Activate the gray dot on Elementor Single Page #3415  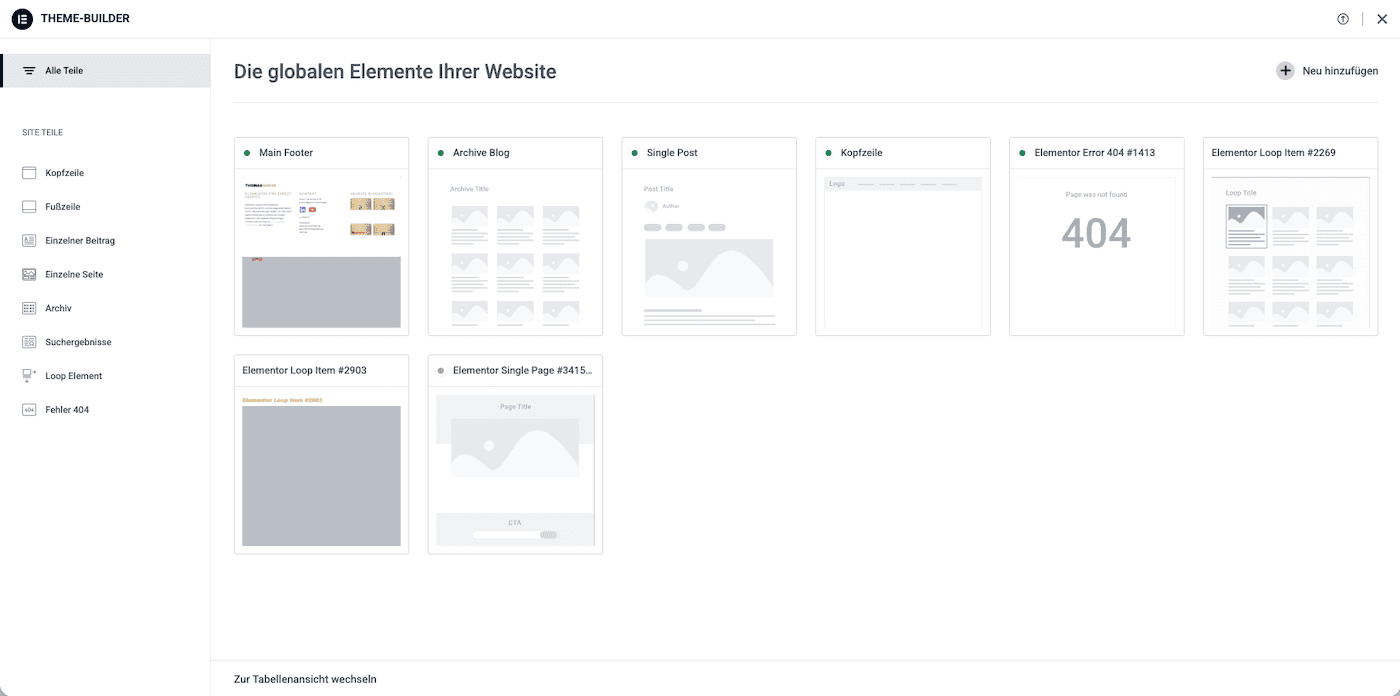[x=440, y=369]
